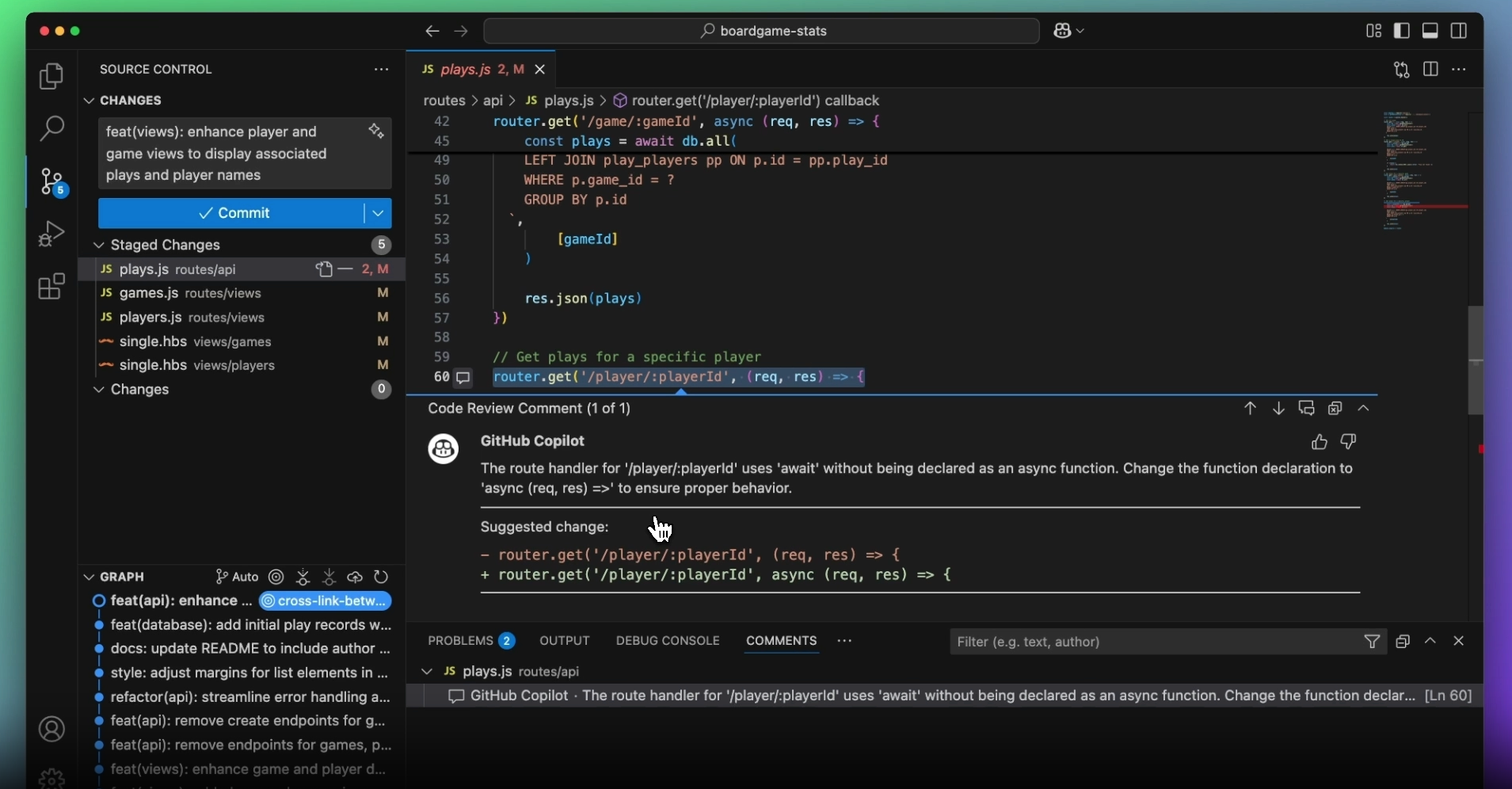
Task: Click the comment discussion icon in review header
Action: 1308,409
